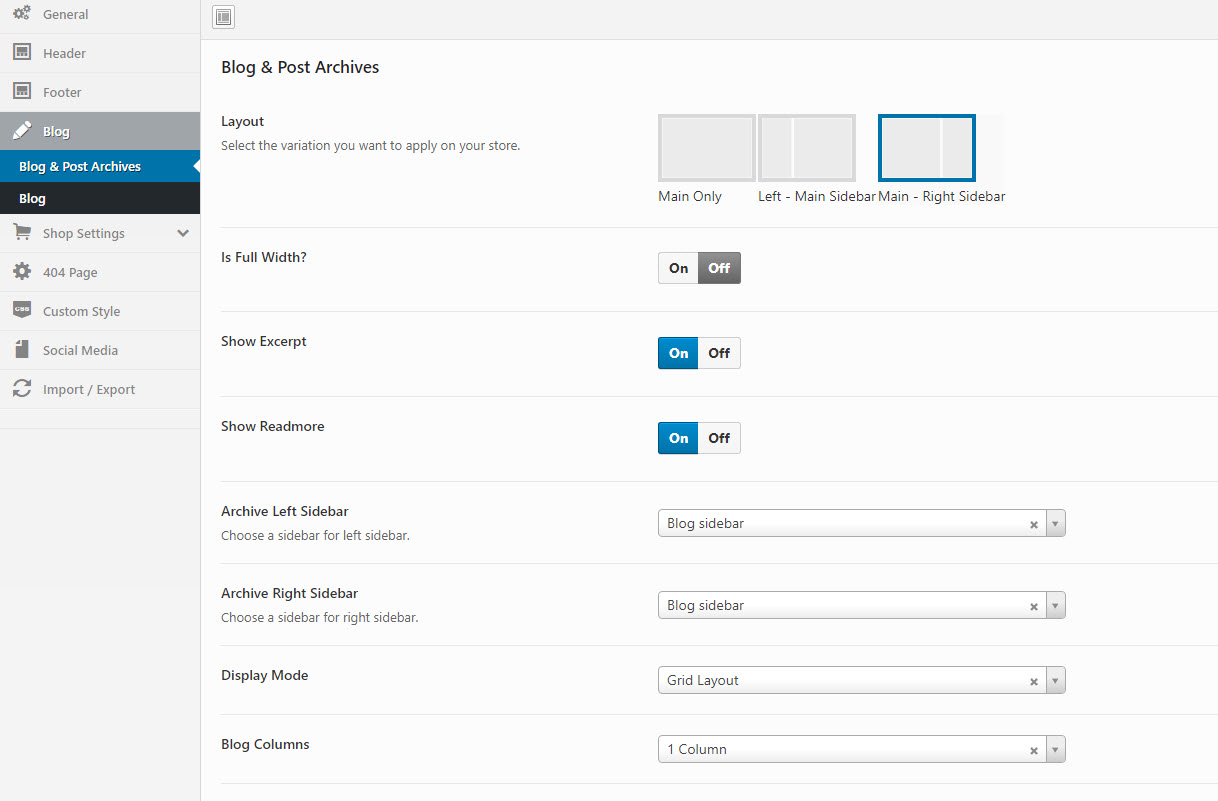
Task: Select the Main - Right Sidebar layout
Action: tap(927, 148)
